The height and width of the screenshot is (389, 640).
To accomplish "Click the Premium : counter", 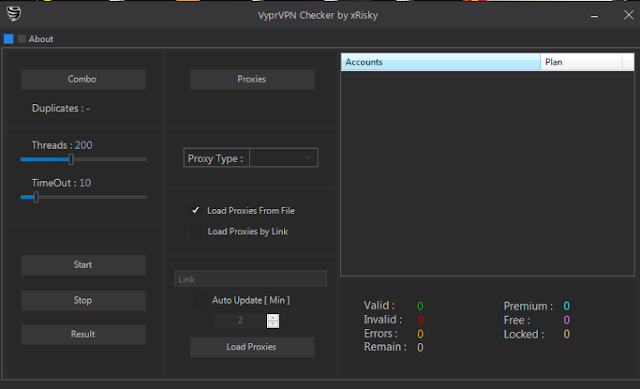I will pyautogui.click(x=536, y=306).
